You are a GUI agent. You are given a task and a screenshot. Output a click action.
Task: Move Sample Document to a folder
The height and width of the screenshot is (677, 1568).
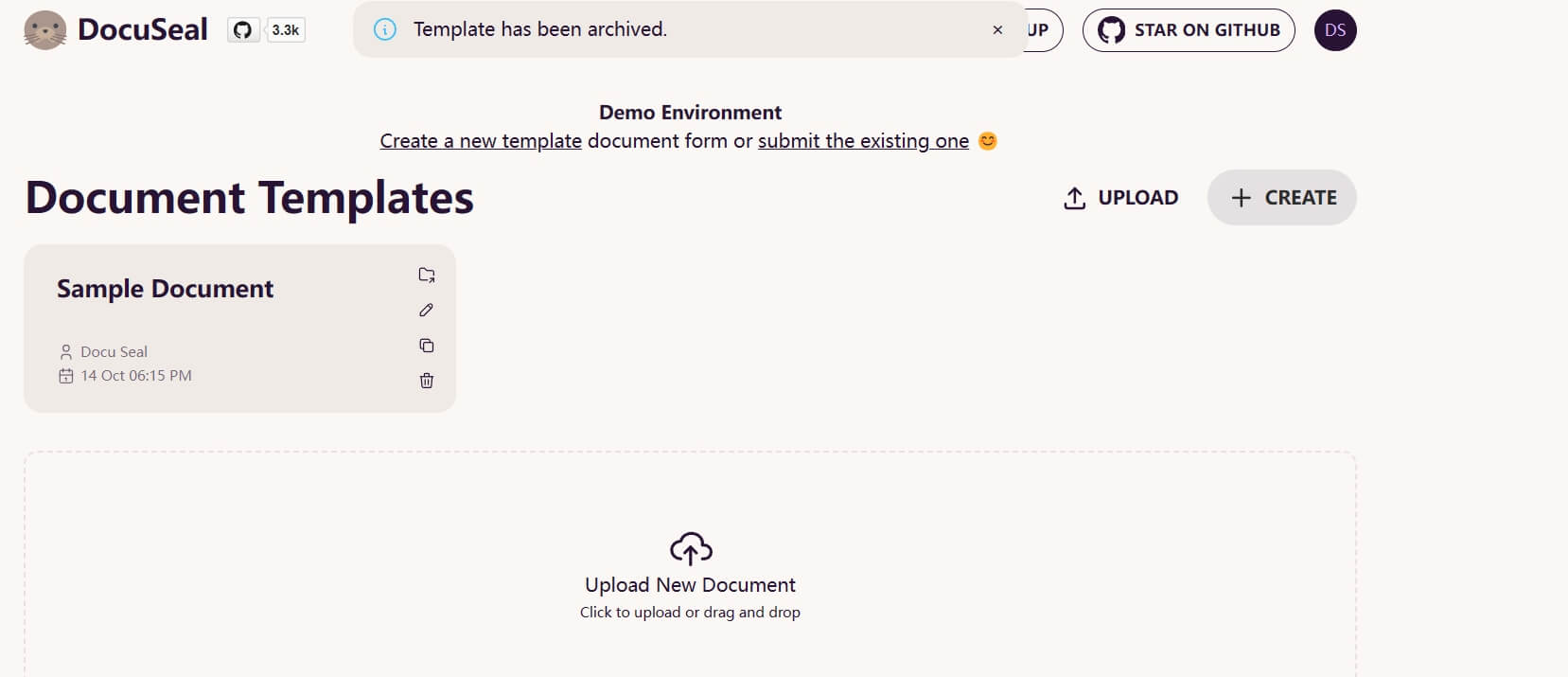click(x=427, y=276)
